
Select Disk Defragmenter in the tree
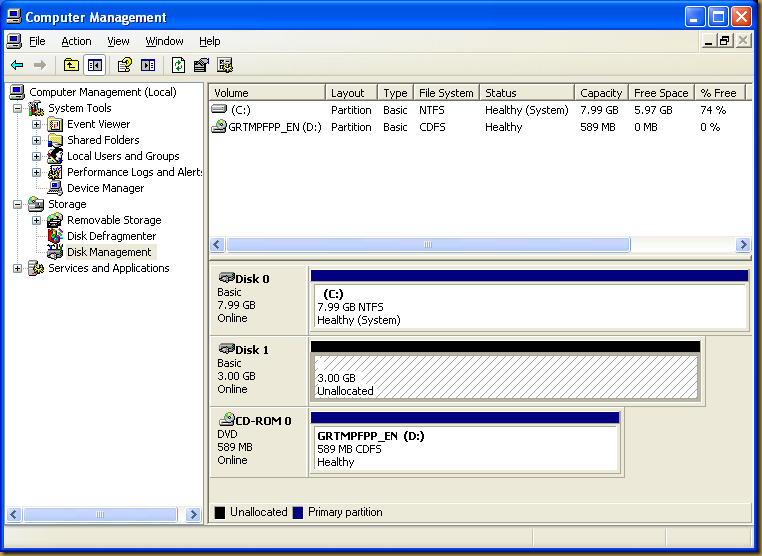click(111, 236)
